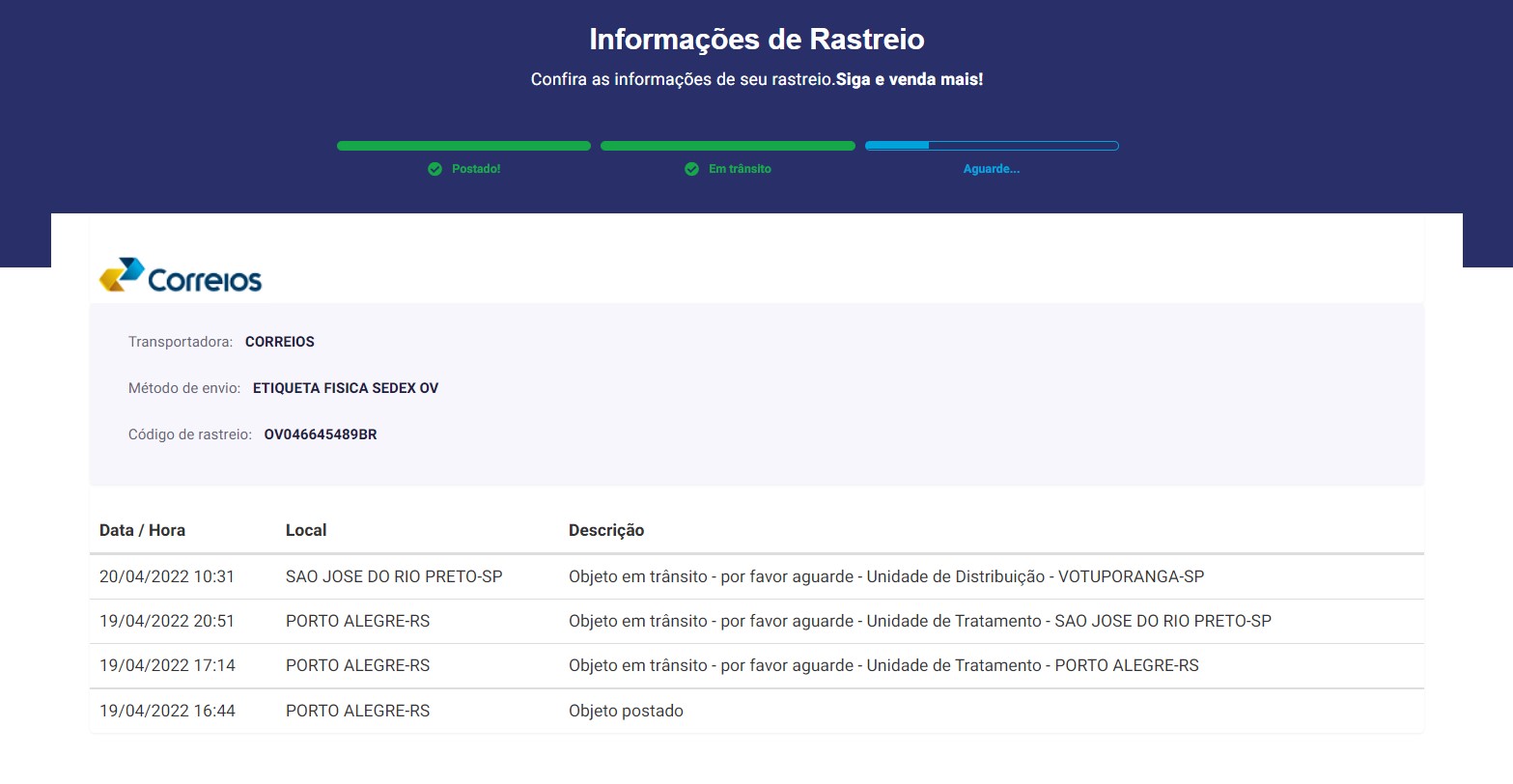
Task: Toggle the Em trânsito progress step
Action: coord(727,145)
